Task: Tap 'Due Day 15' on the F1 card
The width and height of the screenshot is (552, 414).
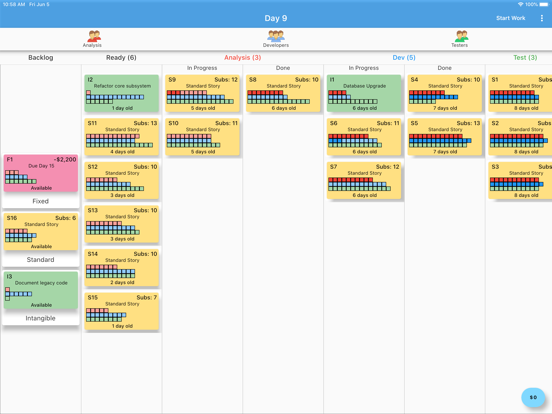Action: [x=41, y=166]
